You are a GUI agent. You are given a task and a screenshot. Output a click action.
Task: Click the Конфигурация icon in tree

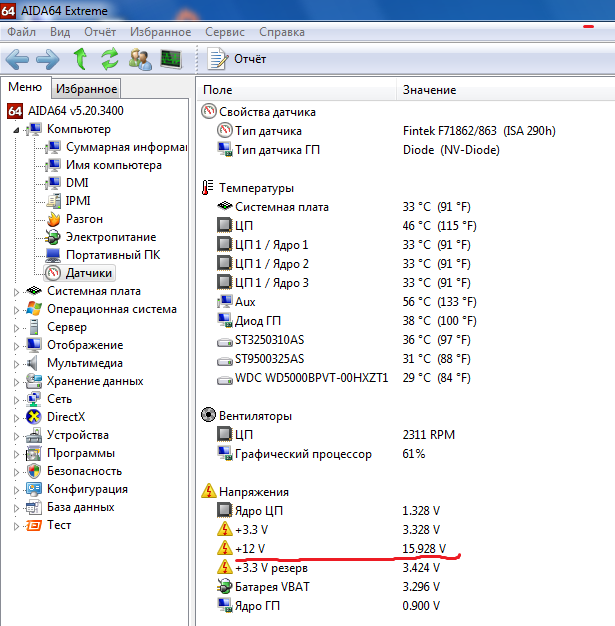[34, 489]
